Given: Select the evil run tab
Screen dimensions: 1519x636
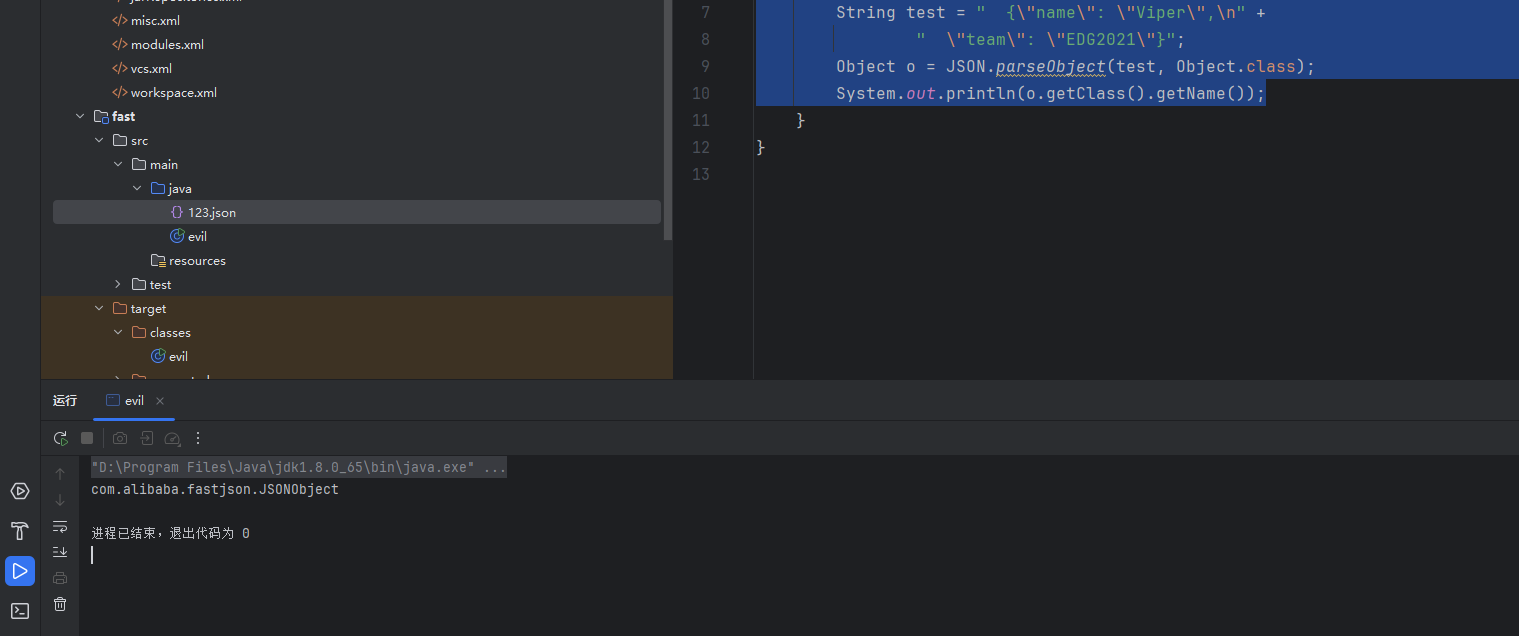Looking at the screenshot, I should [133, 401].
